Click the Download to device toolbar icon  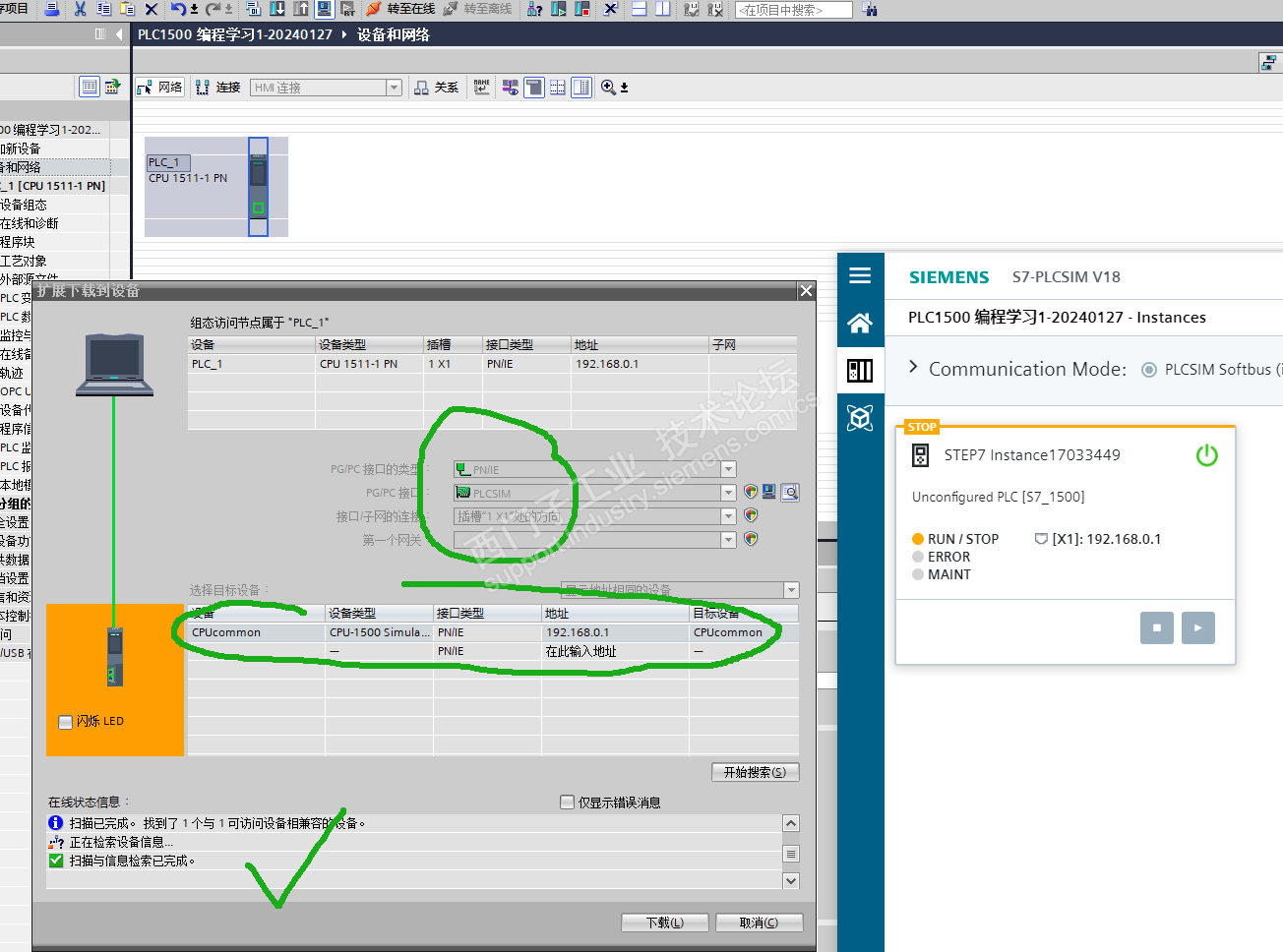point(277,9)
